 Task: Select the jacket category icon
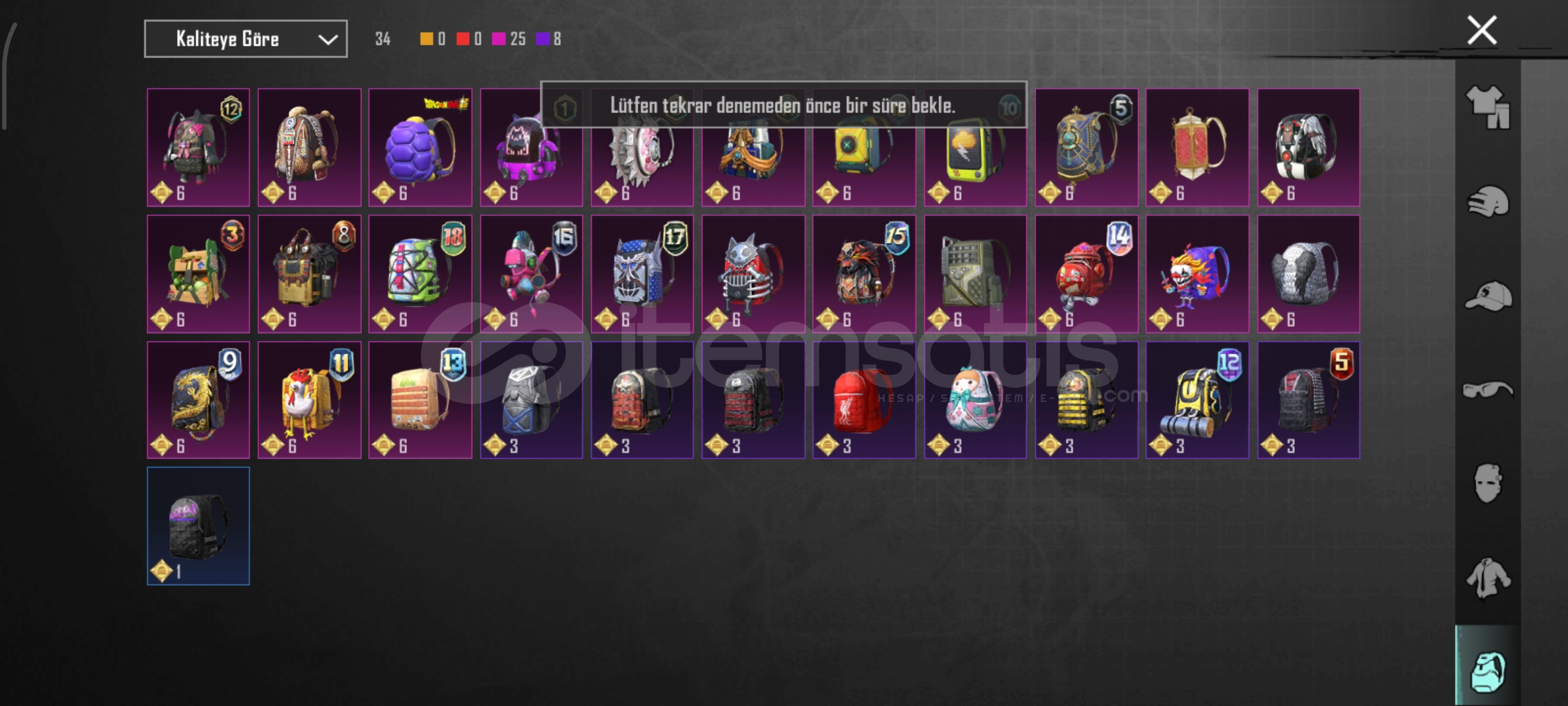click(1488, 579)
